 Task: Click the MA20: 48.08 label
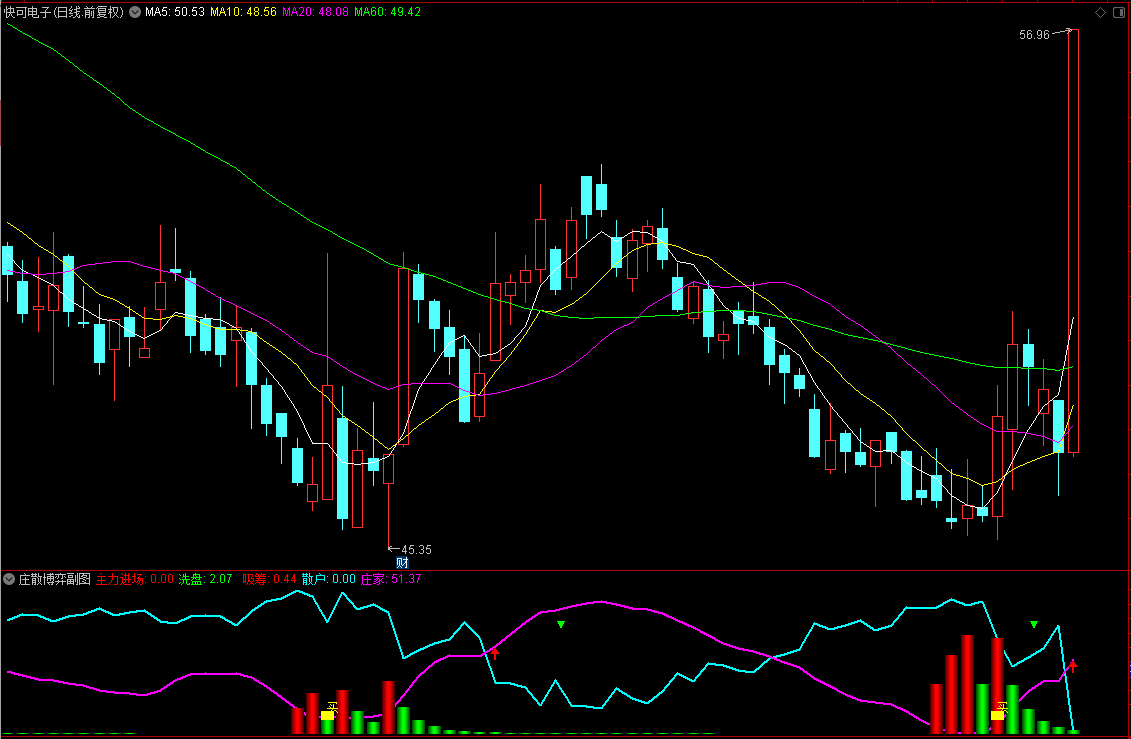pyautogui.click(x=315, y=12)
